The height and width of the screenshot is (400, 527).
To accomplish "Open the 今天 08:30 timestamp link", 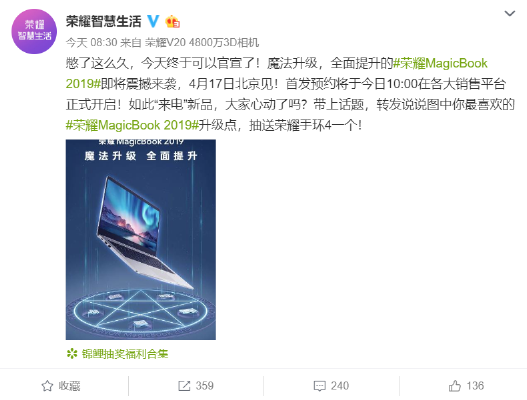I will (91, 42).
